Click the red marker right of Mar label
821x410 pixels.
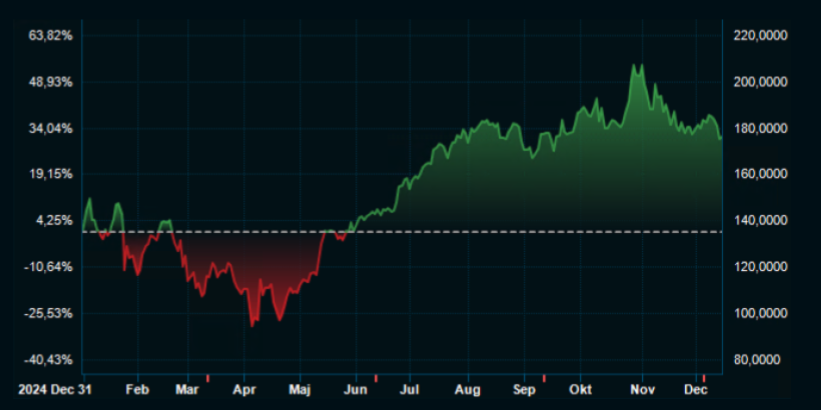pyautogui.click(x=207, y=378)
